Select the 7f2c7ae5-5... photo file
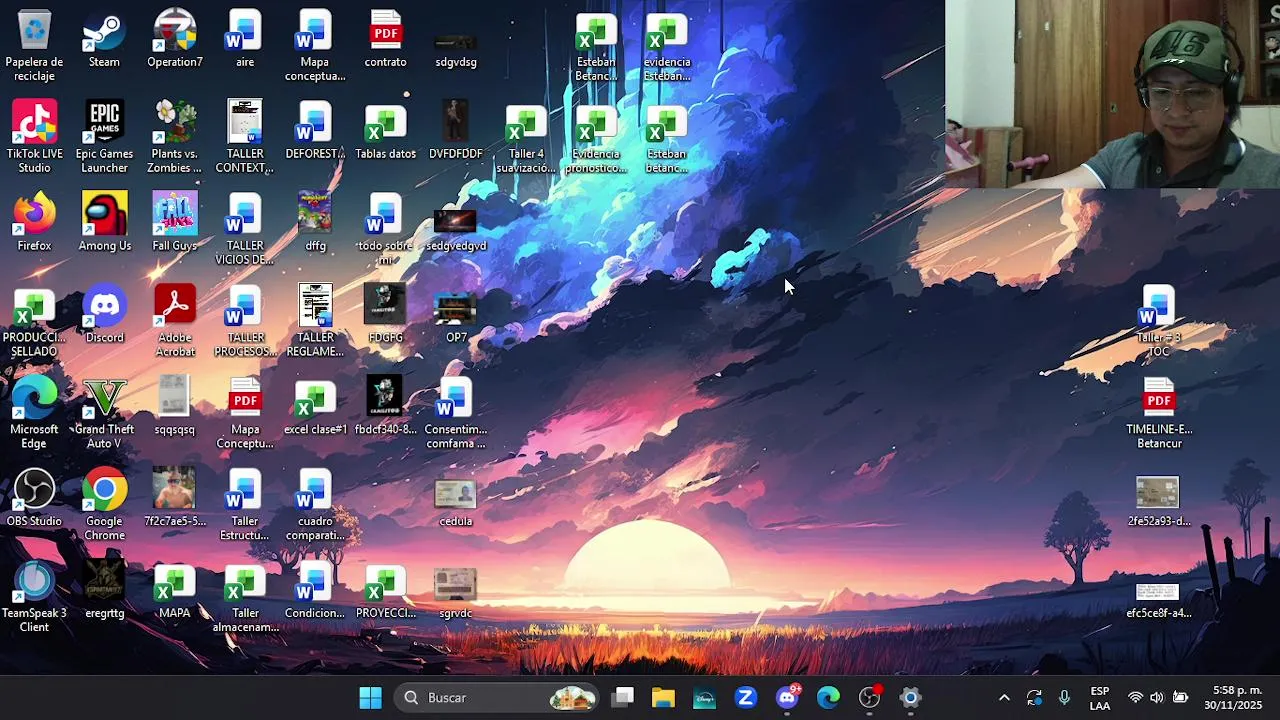The width and height of the screenshot is (1280, 720). [x=175, y=498]
